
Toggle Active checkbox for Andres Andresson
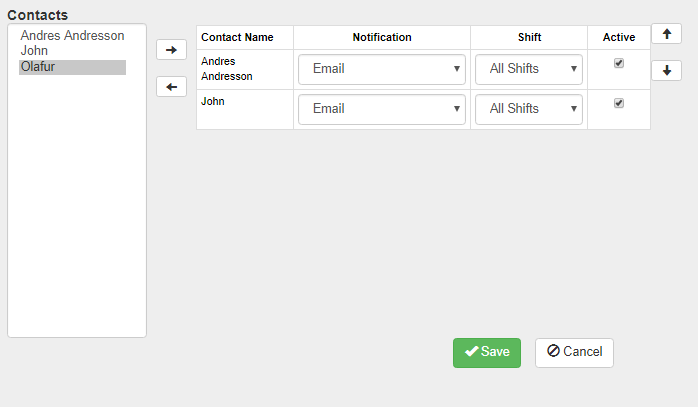pos(619,63)
